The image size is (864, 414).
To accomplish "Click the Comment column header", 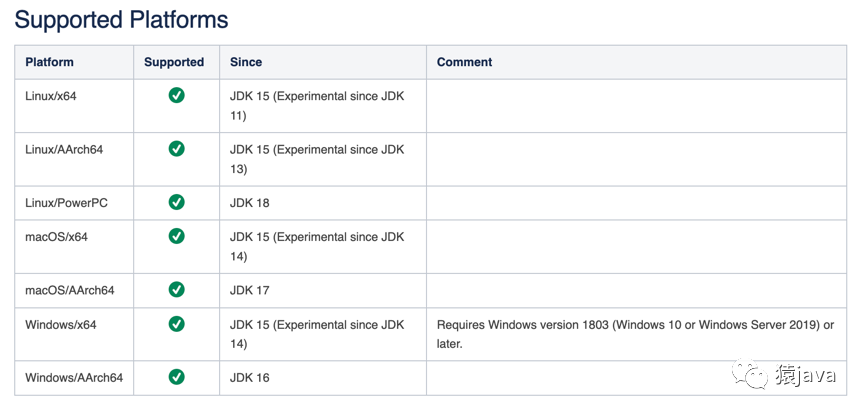I will coord(465,62).
